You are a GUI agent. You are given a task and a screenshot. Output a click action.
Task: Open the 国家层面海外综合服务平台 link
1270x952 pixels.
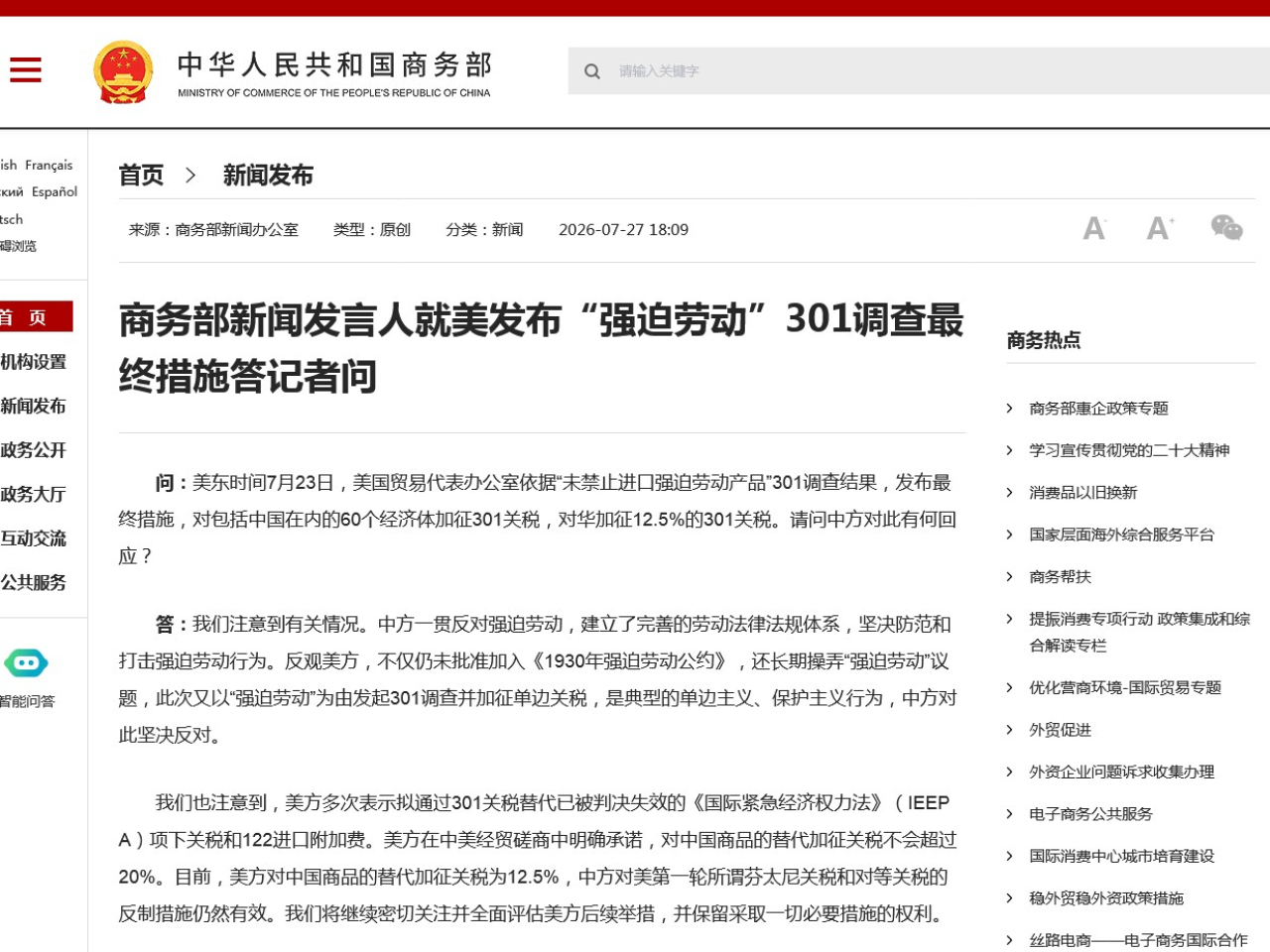click(1121, 535)
